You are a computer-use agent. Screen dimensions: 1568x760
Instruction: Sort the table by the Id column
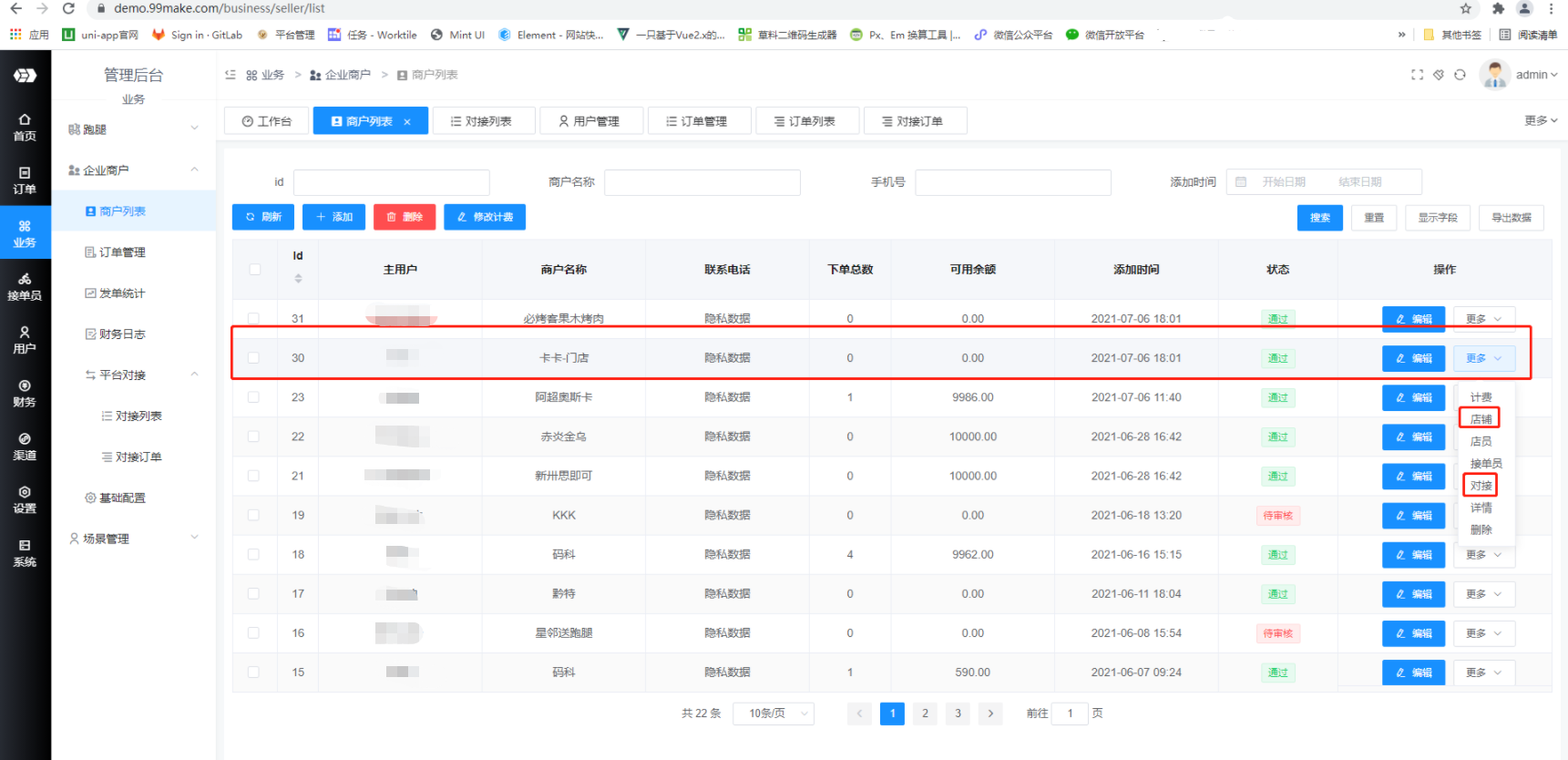[x=298, y=278]
